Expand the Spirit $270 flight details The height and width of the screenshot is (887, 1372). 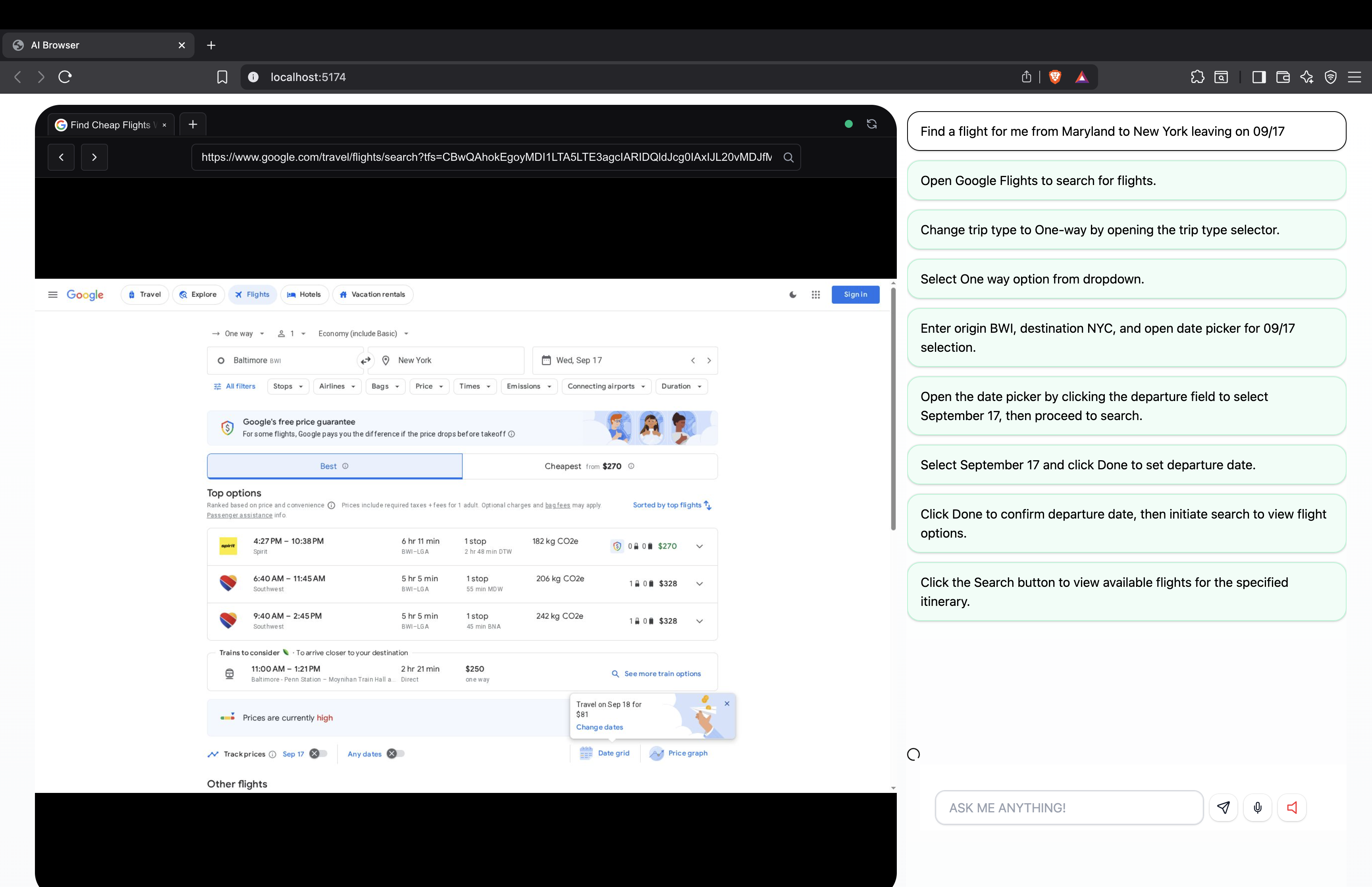pos(699,546)
